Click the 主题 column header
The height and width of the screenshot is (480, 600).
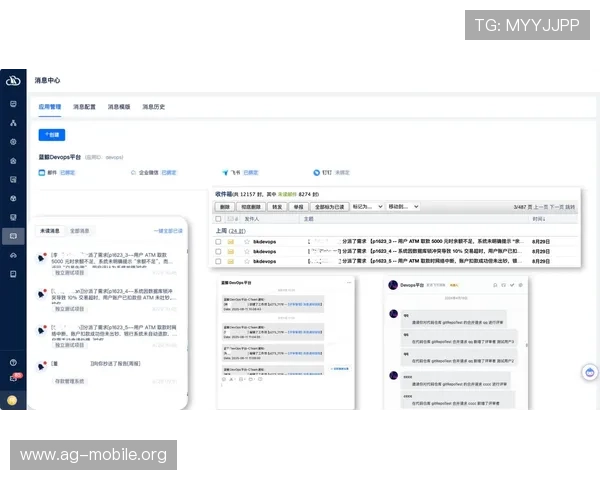[x=308, y=219]
